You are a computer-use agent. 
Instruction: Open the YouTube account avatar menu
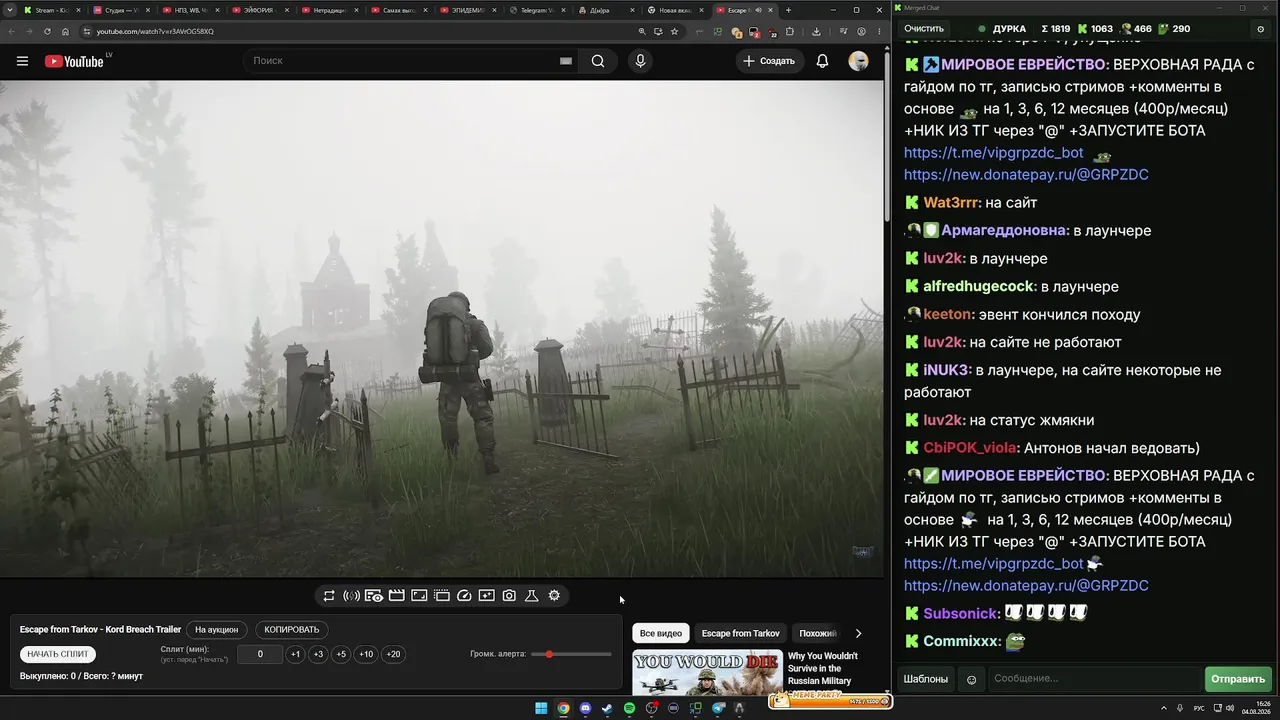[x=858, y=61]
